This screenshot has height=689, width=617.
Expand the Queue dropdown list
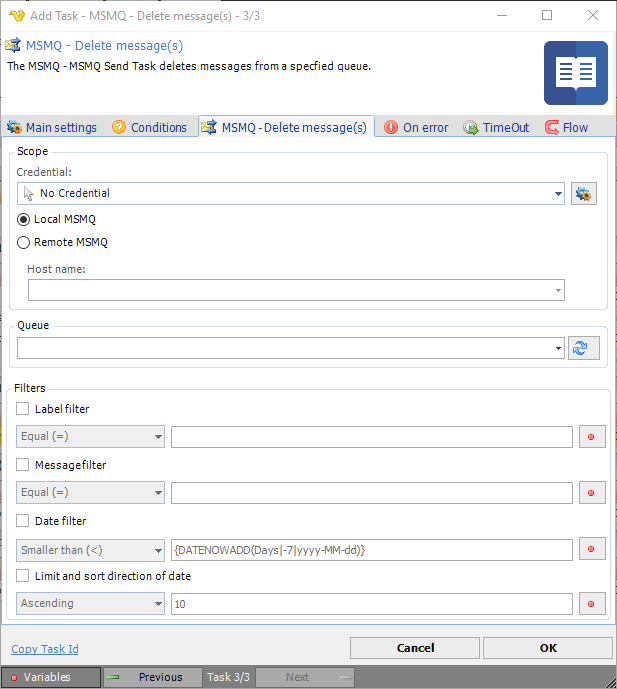(557, 348)
